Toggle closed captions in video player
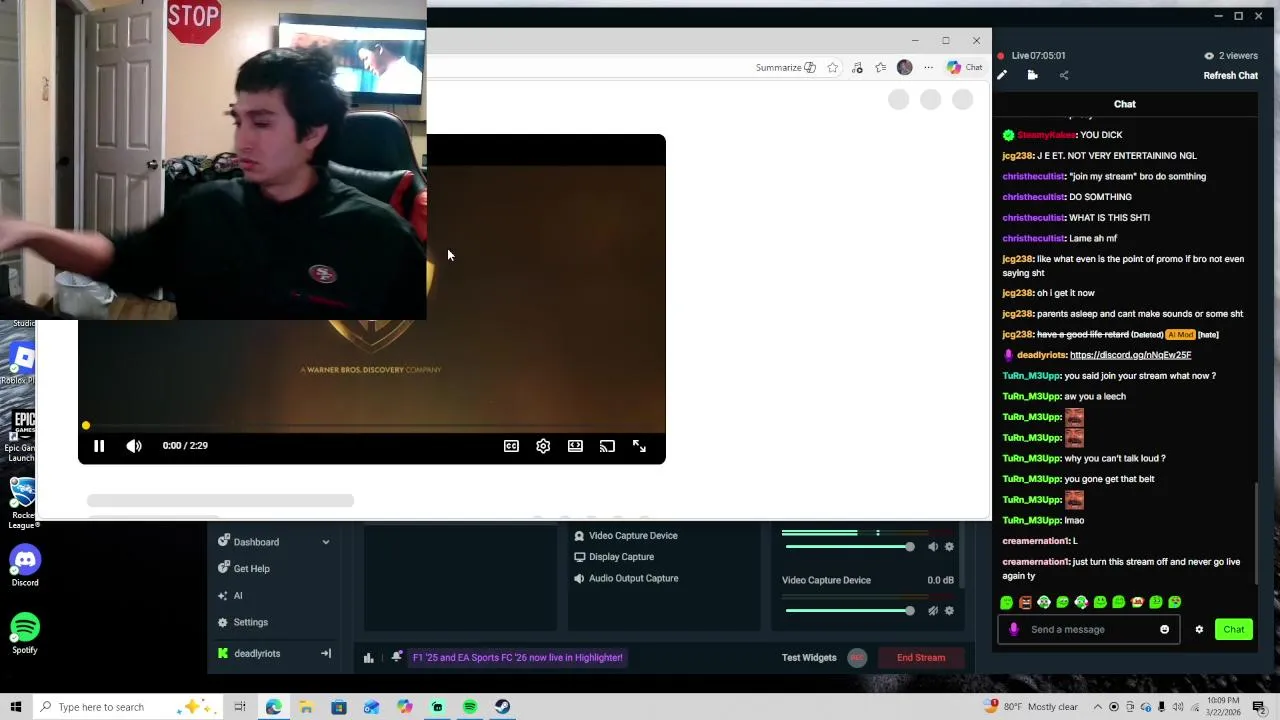The image size is (1280, 720). click(511, 446)
